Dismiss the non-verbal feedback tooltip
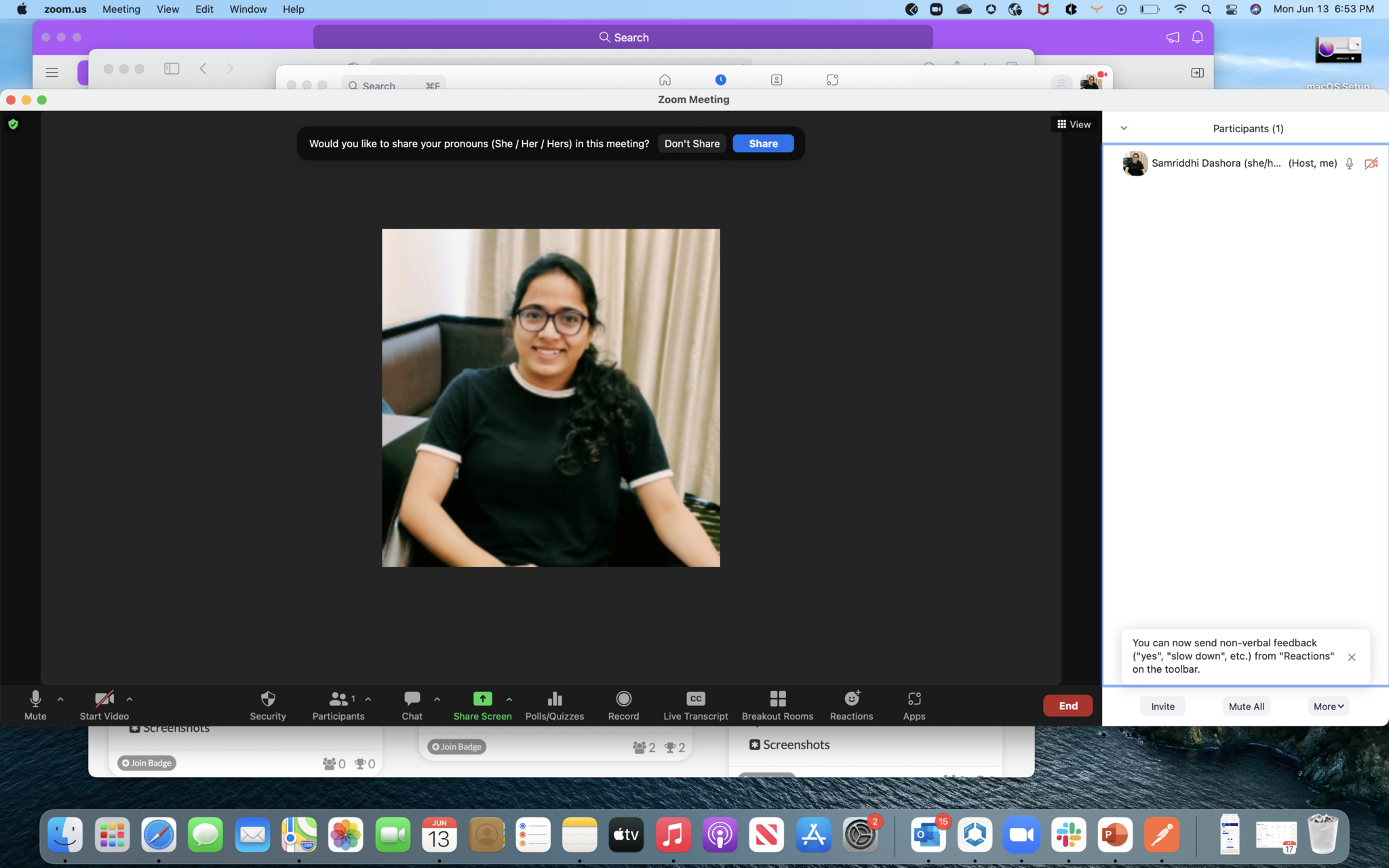This screenshot has width=1389, height=868. (x=1351, y=656)
